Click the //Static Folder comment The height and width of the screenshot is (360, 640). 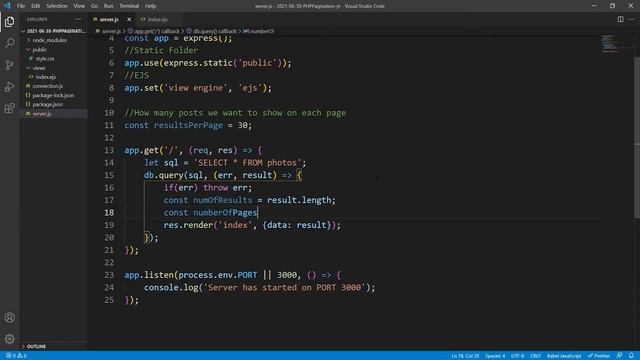161,51
